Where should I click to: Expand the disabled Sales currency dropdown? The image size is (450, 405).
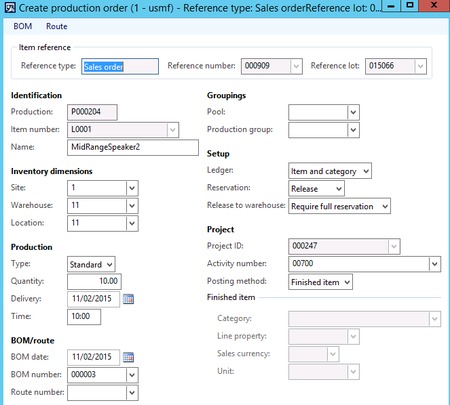333,354
